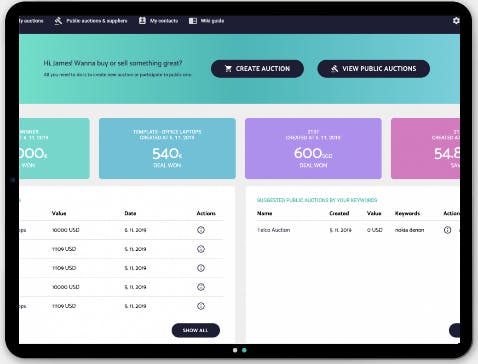
Task: Click the contacts icon beside My contacts
Action: [142, 21]
